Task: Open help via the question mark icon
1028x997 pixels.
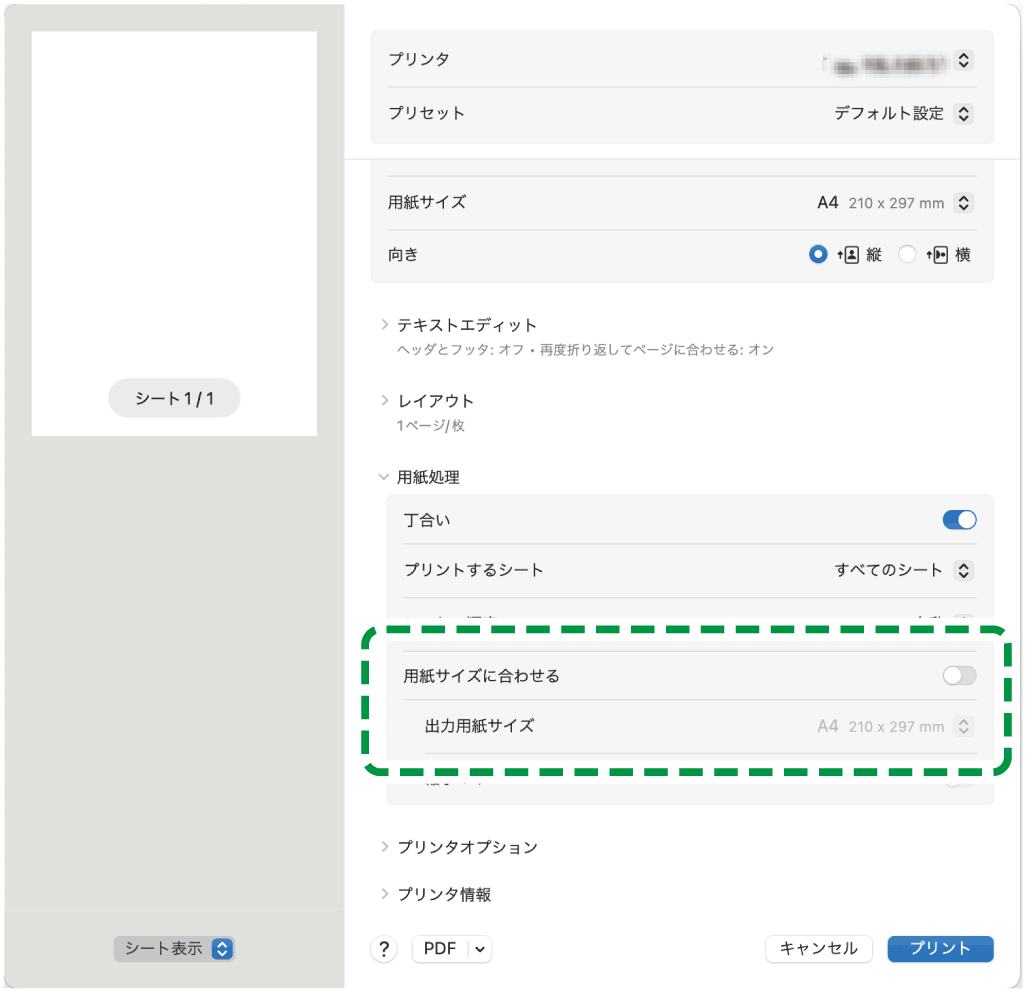Action: [x=384, y=949]
